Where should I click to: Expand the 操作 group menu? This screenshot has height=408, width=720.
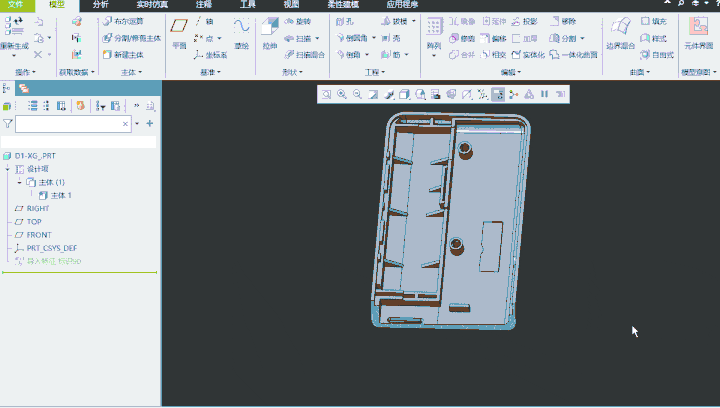(x=25, y=72)
